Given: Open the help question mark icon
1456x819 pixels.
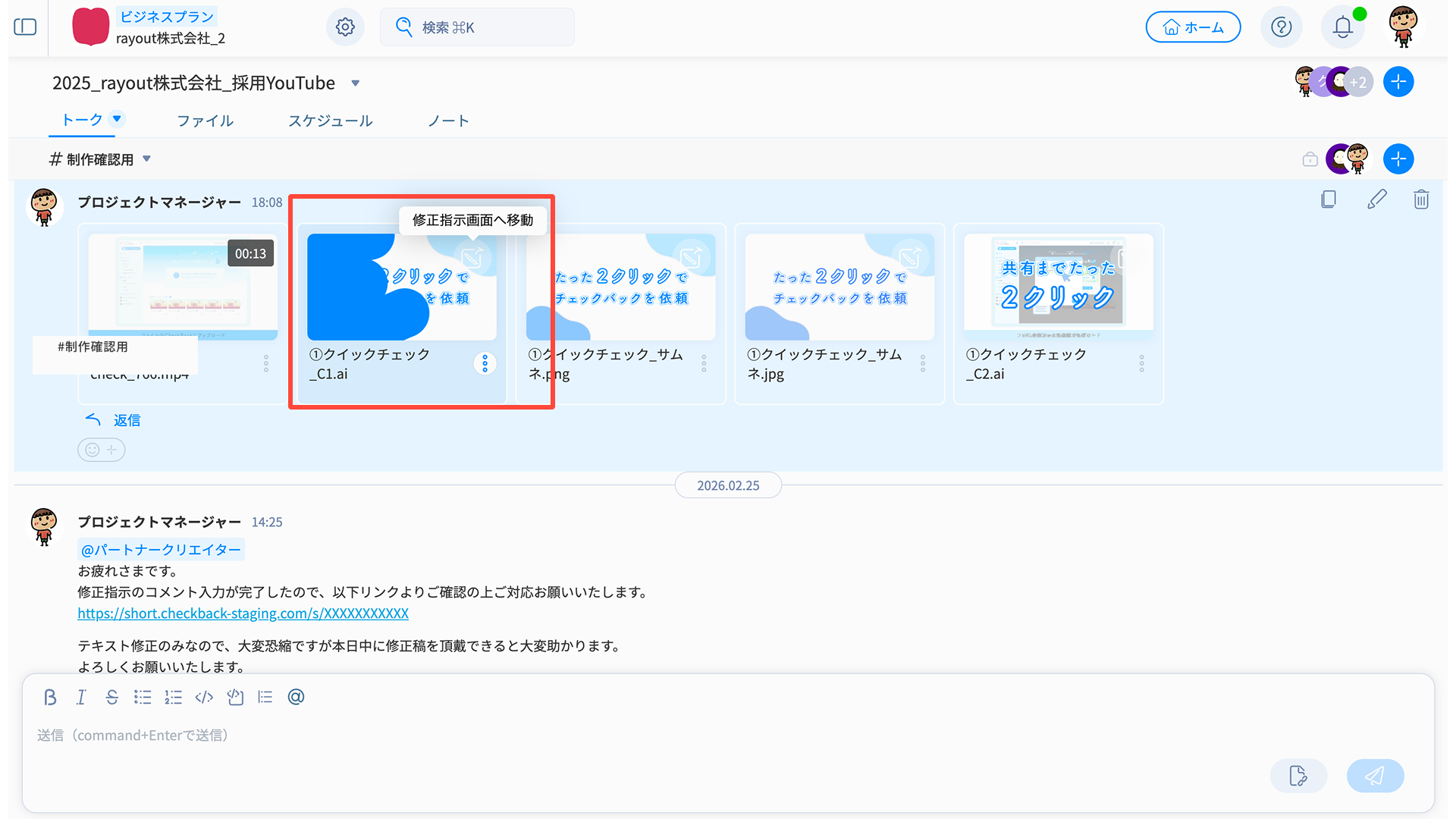Looking at the screenshot, I should tap(1281, 27).
